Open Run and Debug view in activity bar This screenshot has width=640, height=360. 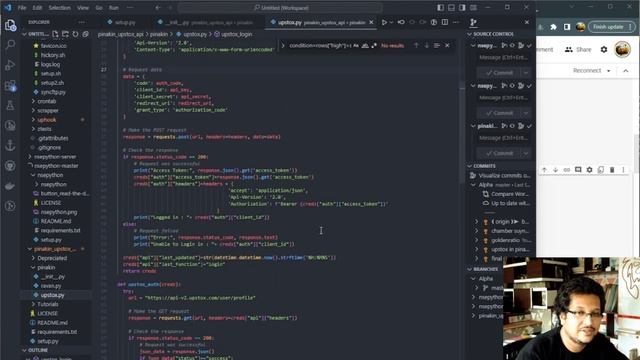pyautogui.click(x=10, y=65)
